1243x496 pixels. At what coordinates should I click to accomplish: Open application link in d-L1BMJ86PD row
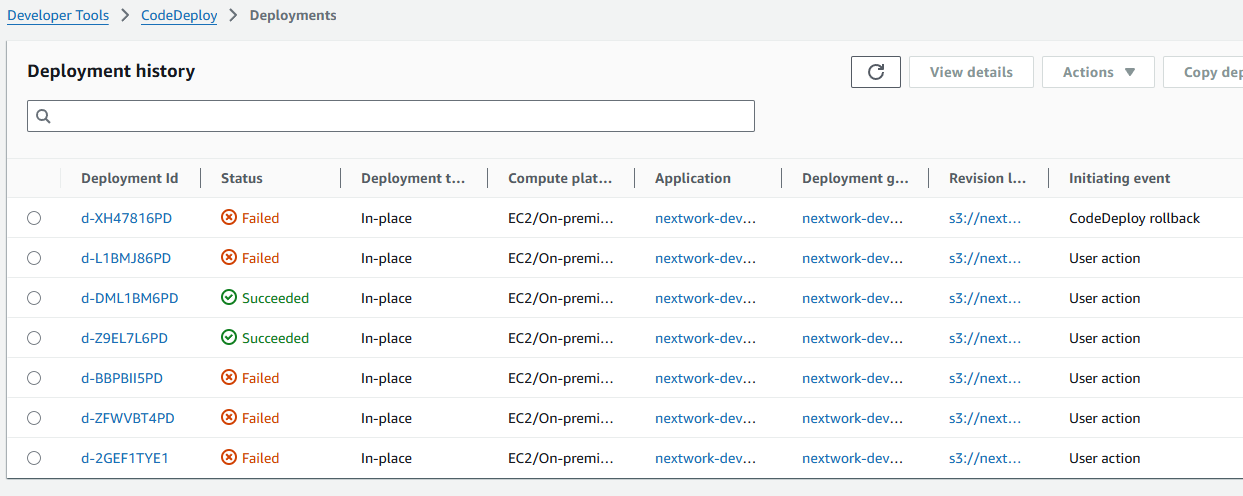[705, 258]
